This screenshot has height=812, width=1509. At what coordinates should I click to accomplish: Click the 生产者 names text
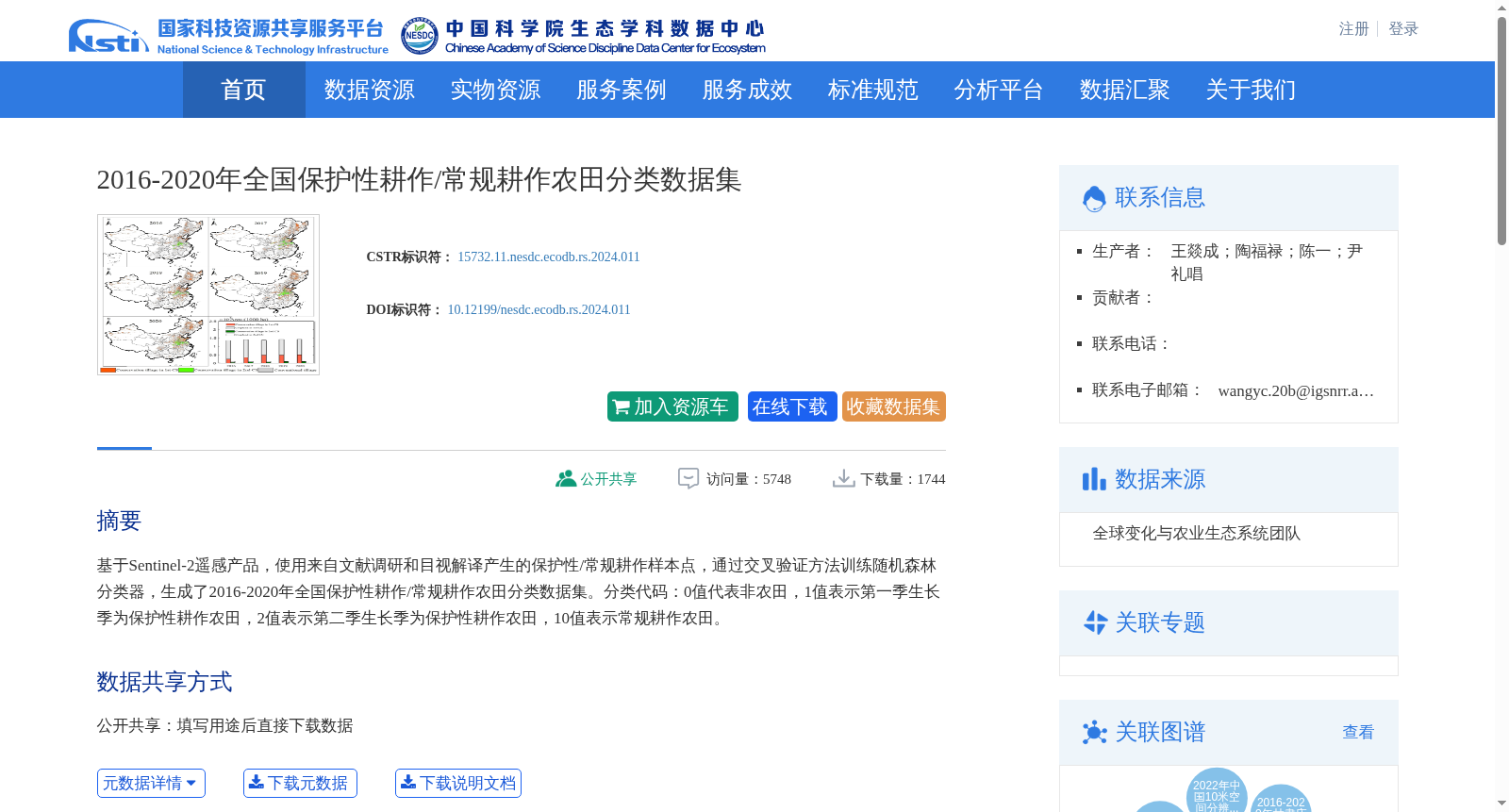point(1267,262)
